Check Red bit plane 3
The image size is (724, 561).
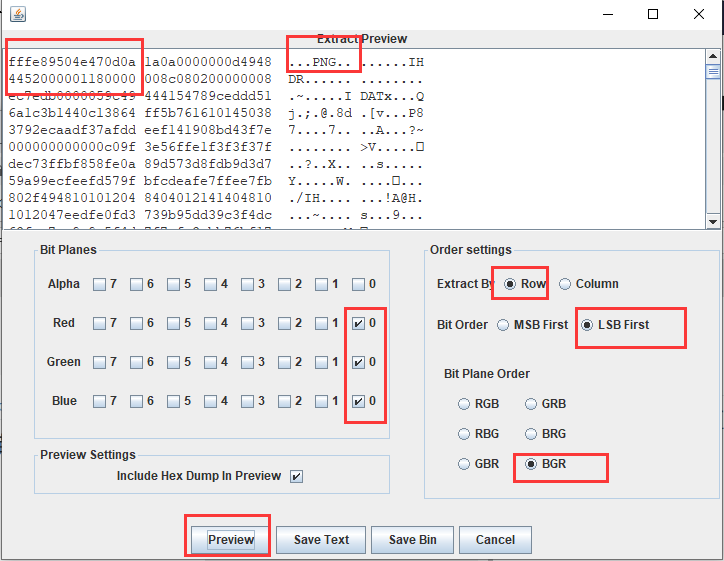[247, 323]
